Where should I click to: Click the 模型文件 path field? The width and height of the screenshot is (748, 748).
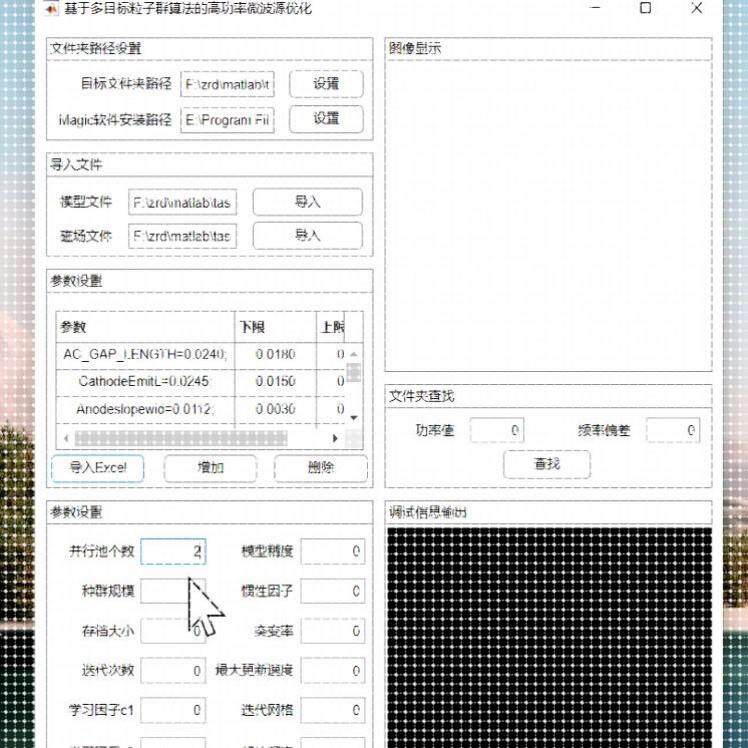182,203
